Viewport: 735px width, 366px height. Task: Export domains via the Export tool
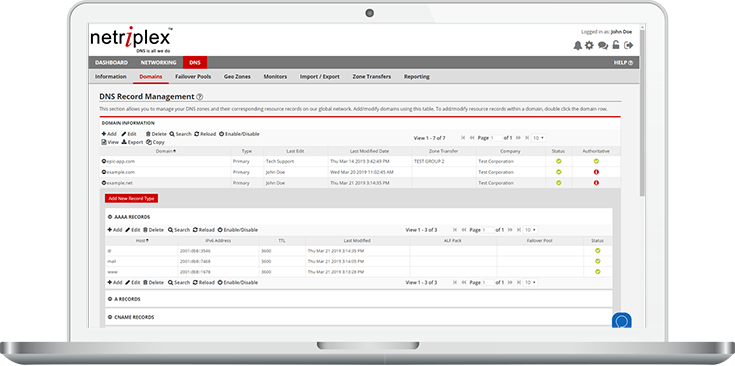[132, 142]
